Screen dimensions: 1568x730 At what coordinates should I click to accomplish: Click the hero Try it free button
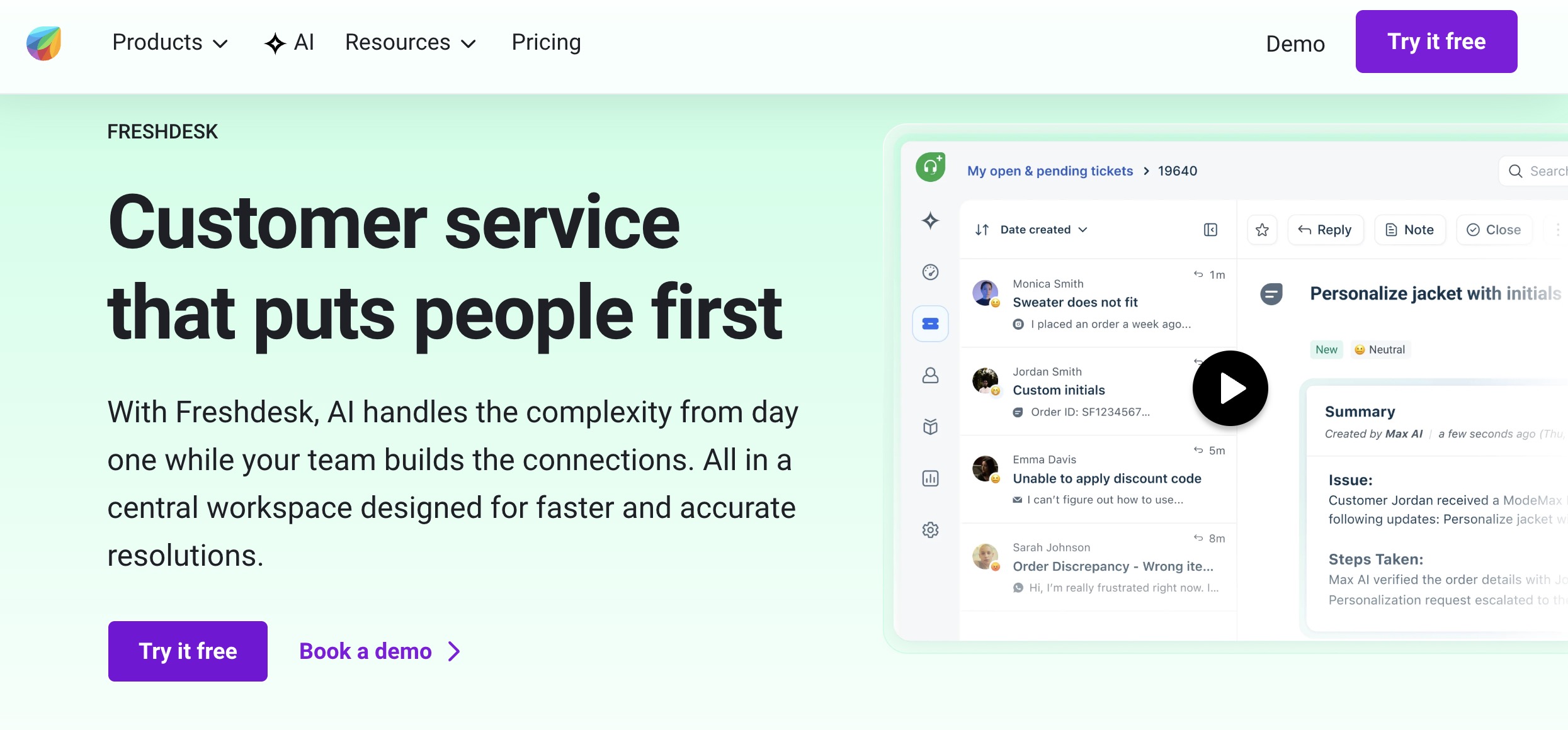tap(188, 651)
